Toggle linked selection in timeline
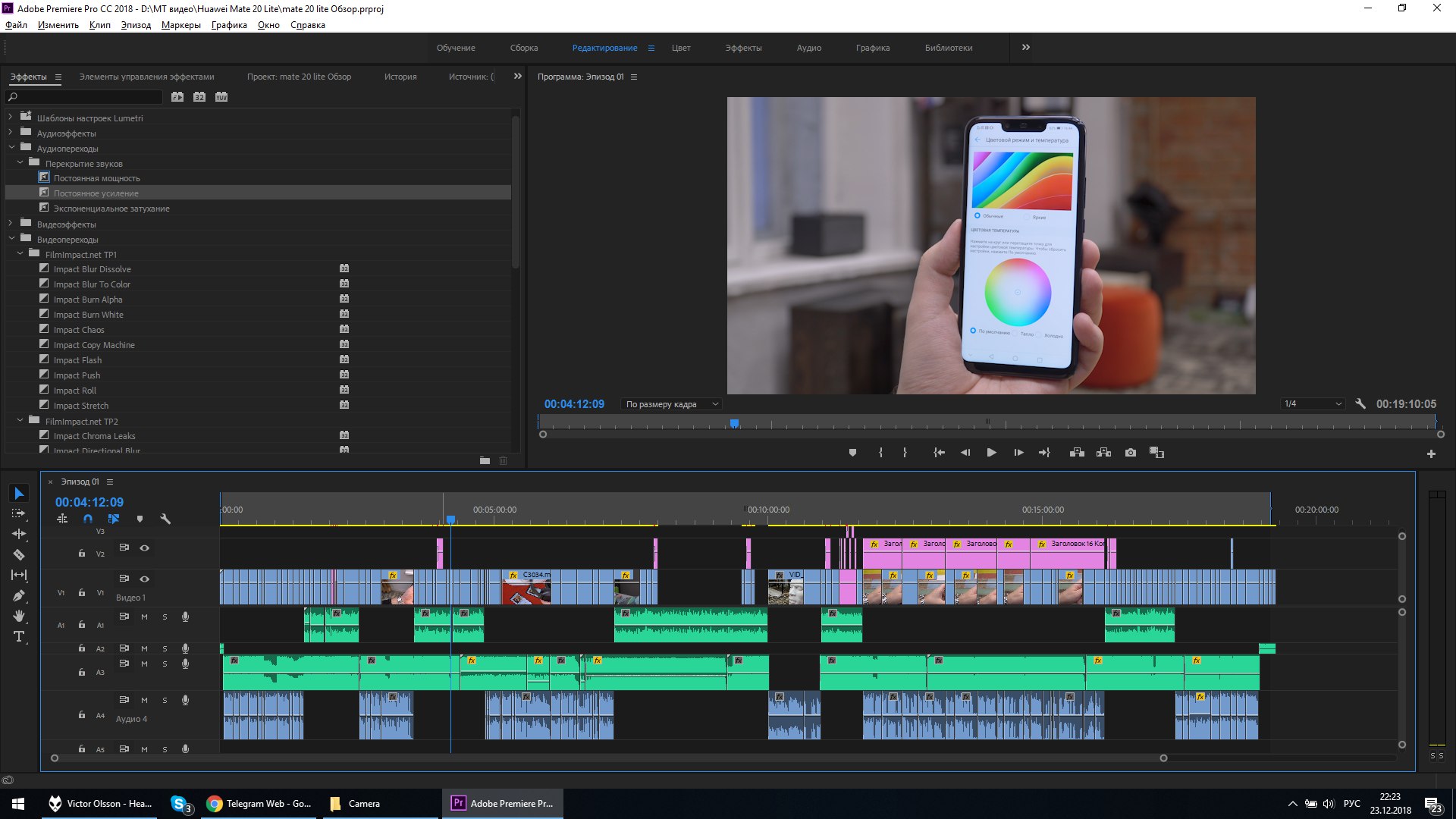The width and height of the screenshot is (1456, 819). click(x=114, y=519)
